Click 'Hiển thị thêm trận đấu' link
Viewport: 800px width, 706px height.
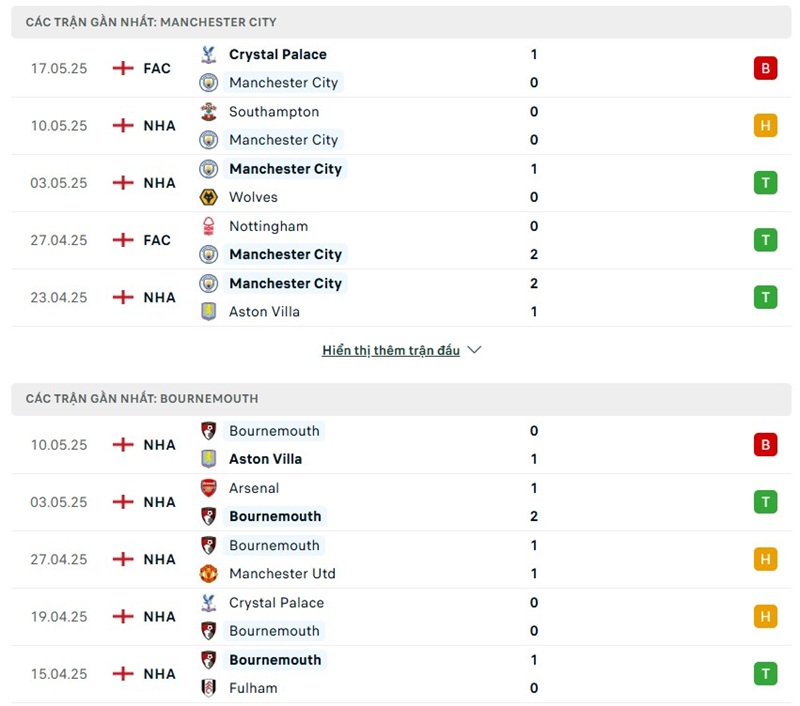click(391, 351)
